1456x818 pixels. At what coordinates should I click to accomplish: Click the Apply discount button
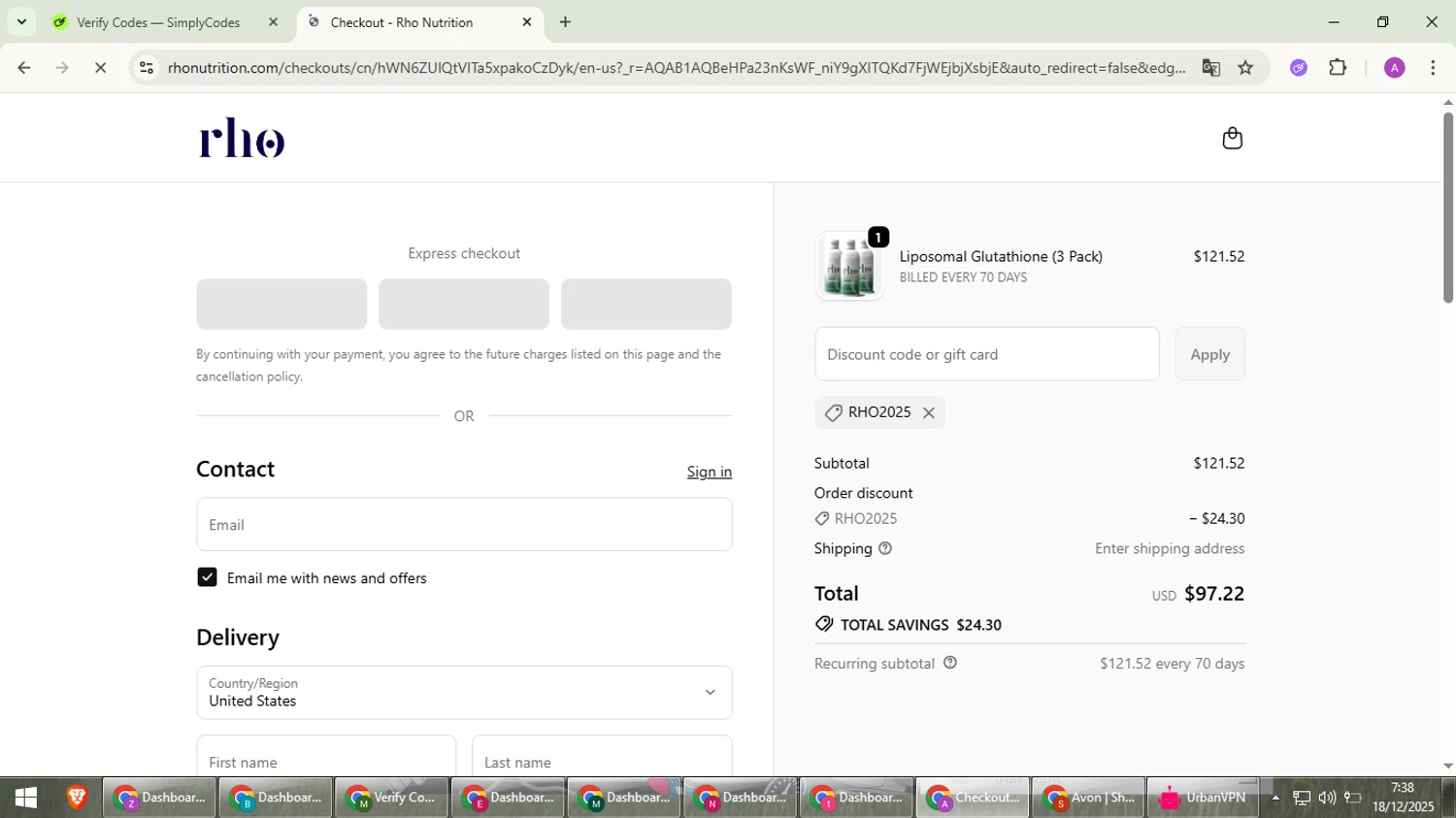(1209, 354)
